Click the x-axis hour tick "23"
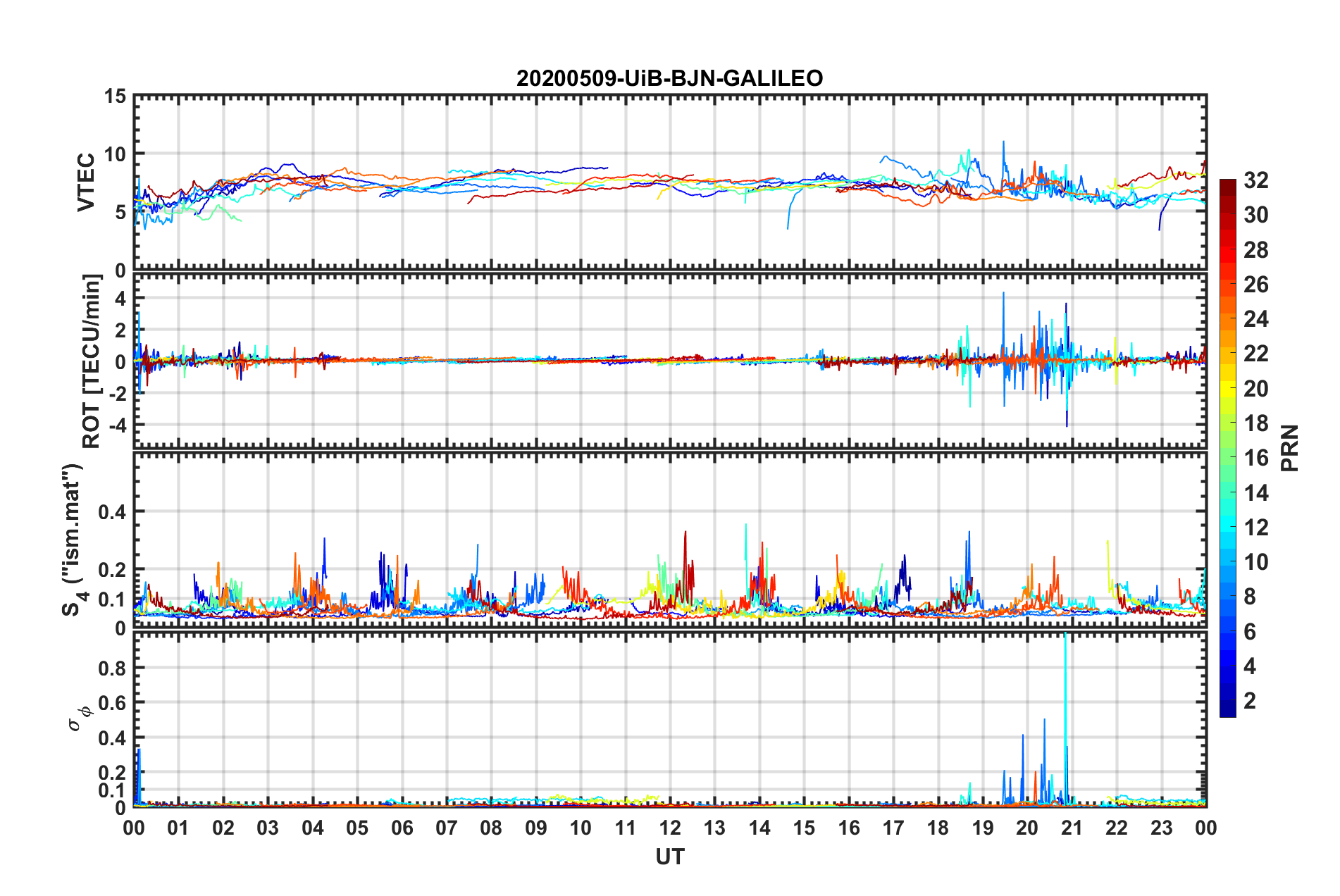 (x=1162, y=828)
